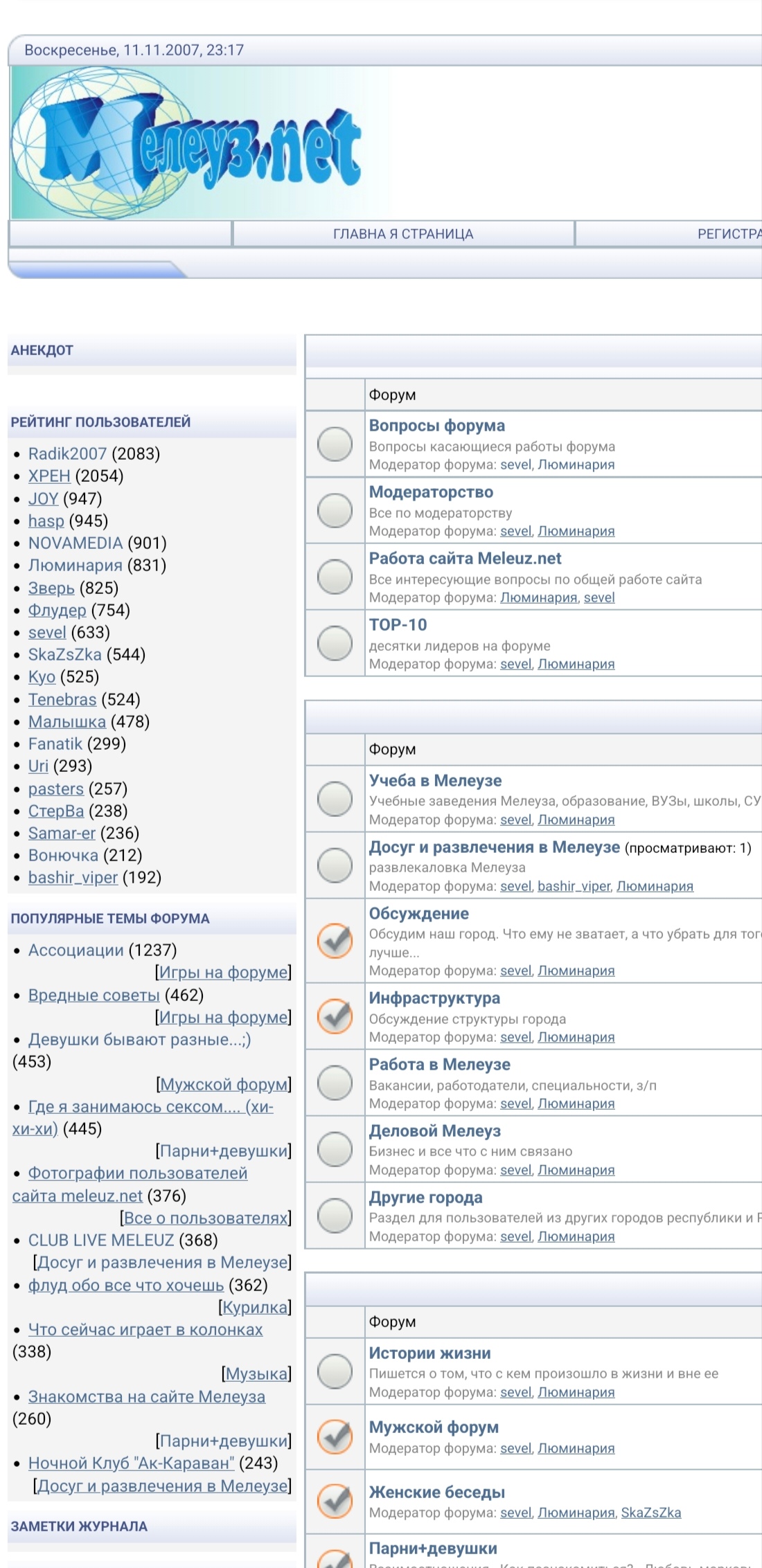The height and width of the screenshot is (1568, 762).
Task: Click the checked icon beside Женские беседы
Action: [335, 1501]
